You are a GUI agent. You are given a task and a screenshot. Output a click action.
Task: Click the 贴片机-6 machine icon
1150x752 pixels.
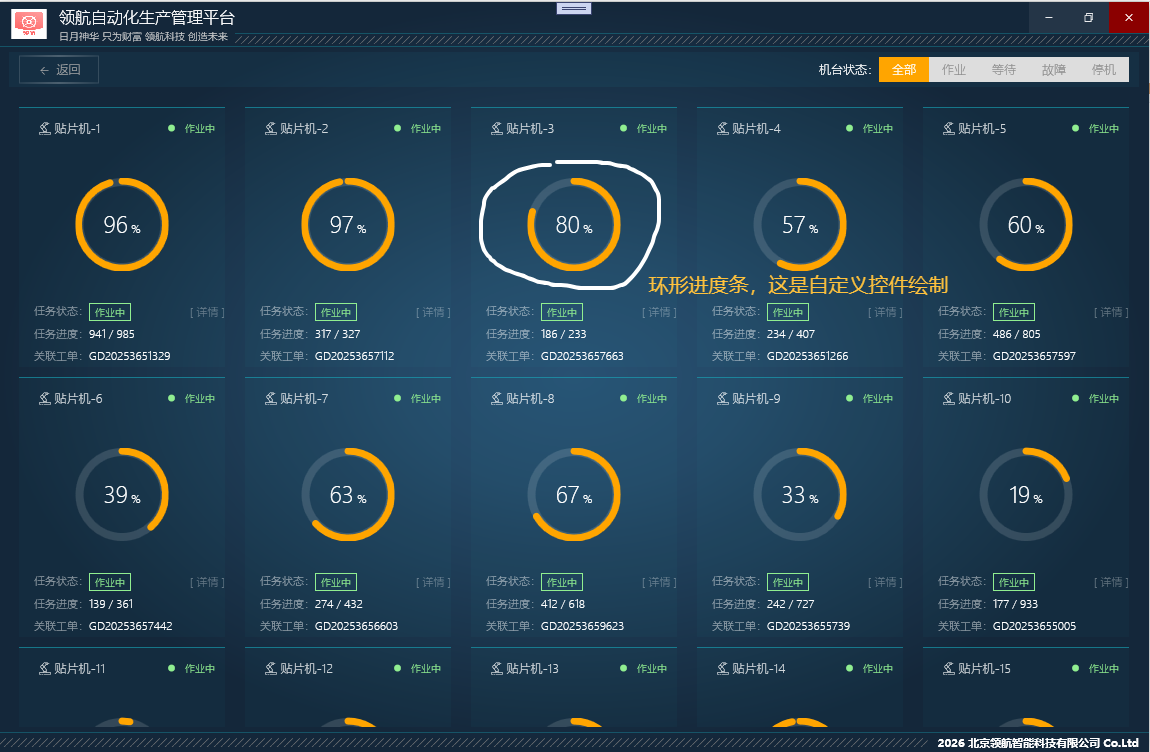45,398
